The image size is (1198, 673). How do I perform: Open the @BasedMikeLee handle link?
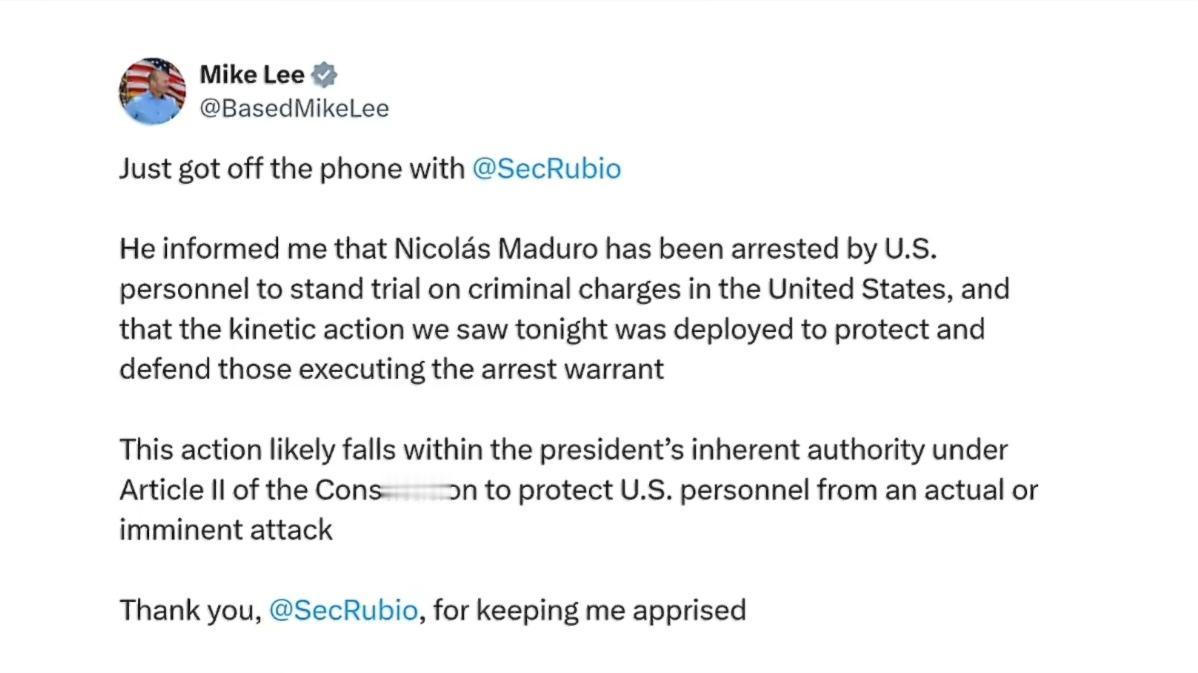click(295, 108)
